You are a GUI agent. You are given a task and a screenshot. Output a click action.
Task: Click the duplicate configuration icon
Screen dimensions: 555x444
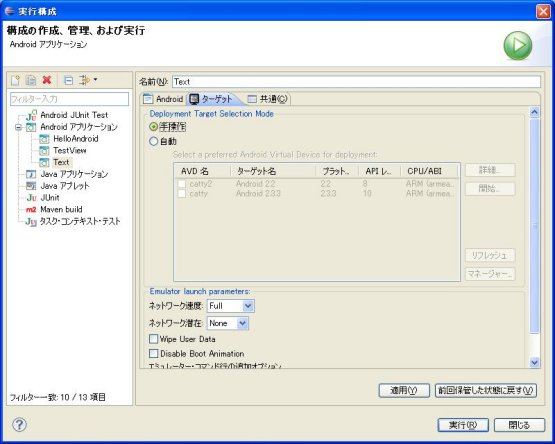point(31,80)
